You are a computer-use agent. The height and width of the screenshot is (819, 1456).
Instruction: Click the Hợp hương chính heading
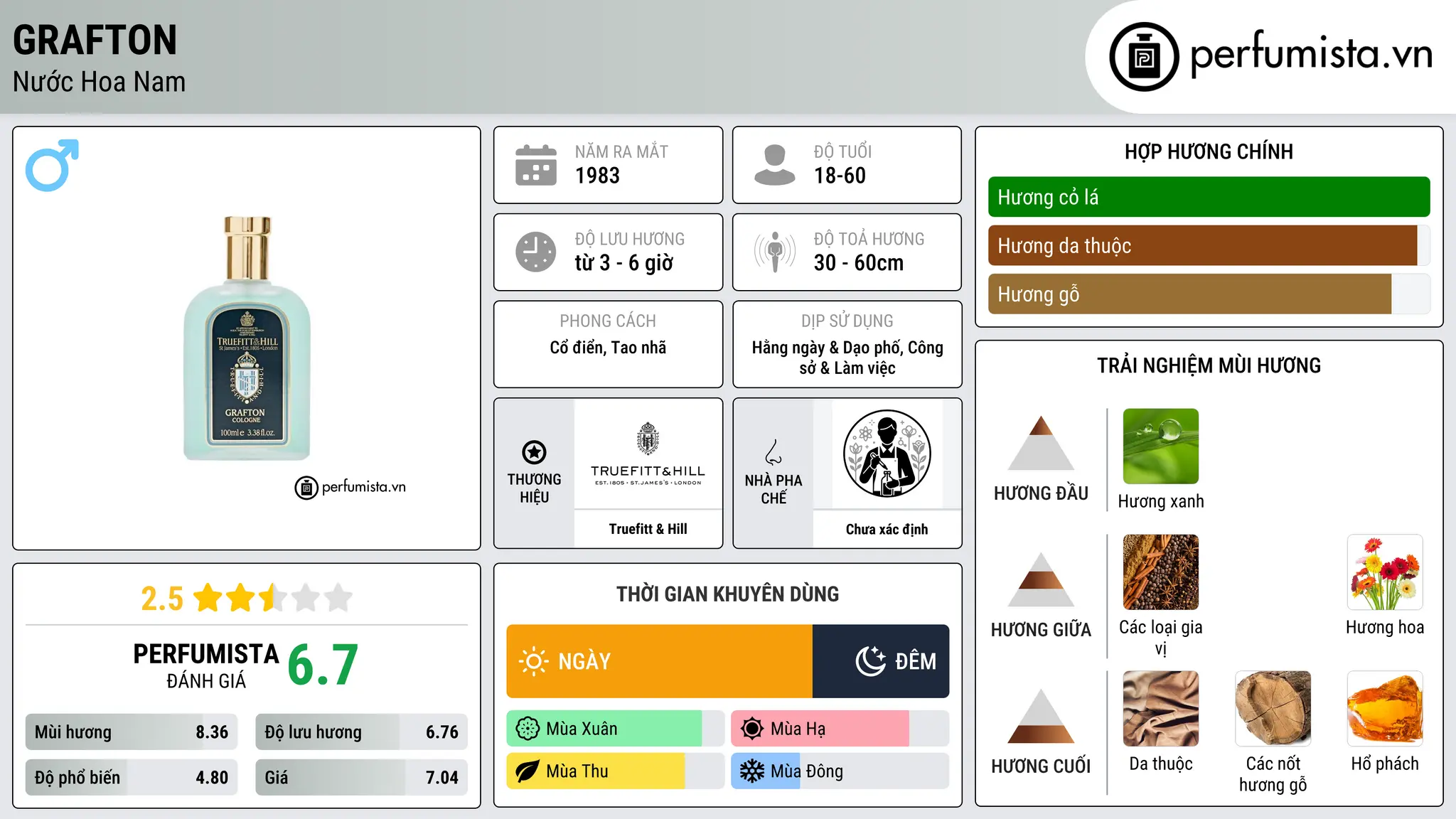click(1209, 151)
